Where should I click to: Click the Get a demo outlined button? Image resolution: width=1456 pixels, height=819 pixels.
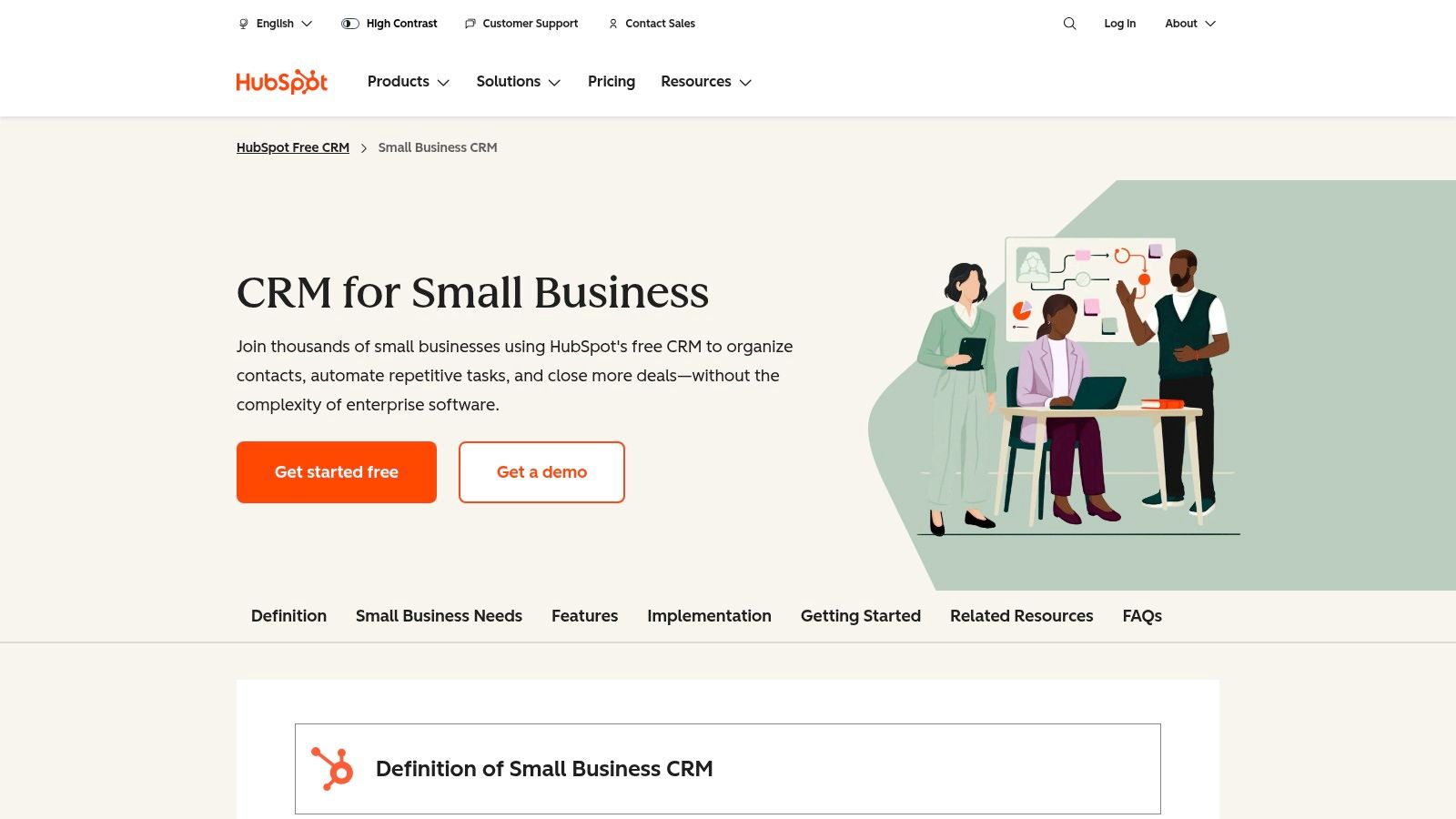pos(541,471)
